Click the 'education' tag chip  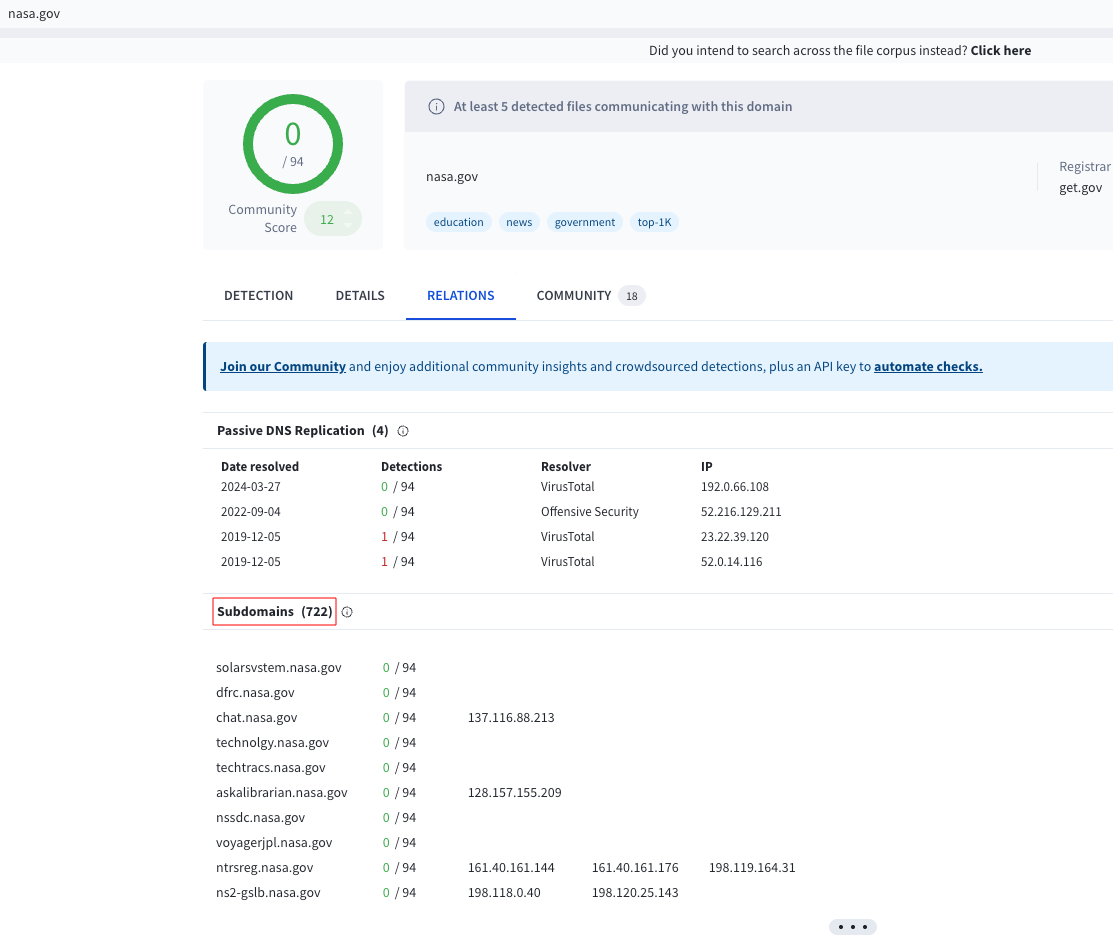coord(459,222)
